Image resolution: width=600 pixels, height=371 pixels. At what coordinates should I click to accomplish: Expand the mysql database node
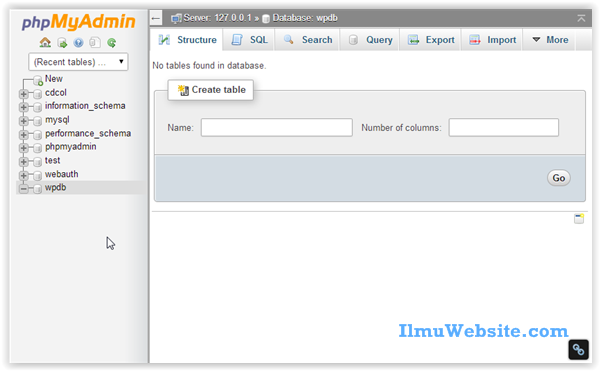(23, 121)
